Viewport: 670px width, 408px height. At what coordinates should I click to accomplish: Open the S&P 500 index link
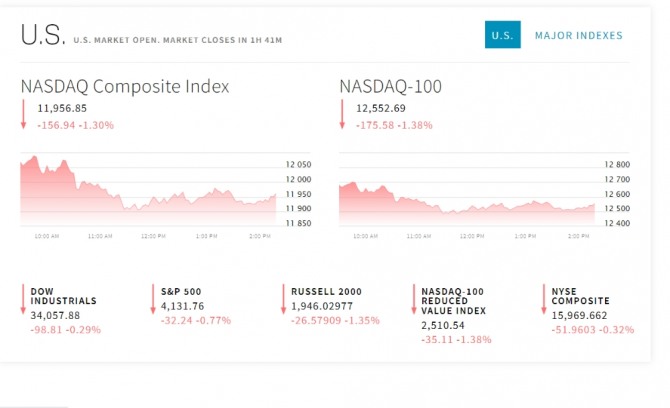[179, 291]
